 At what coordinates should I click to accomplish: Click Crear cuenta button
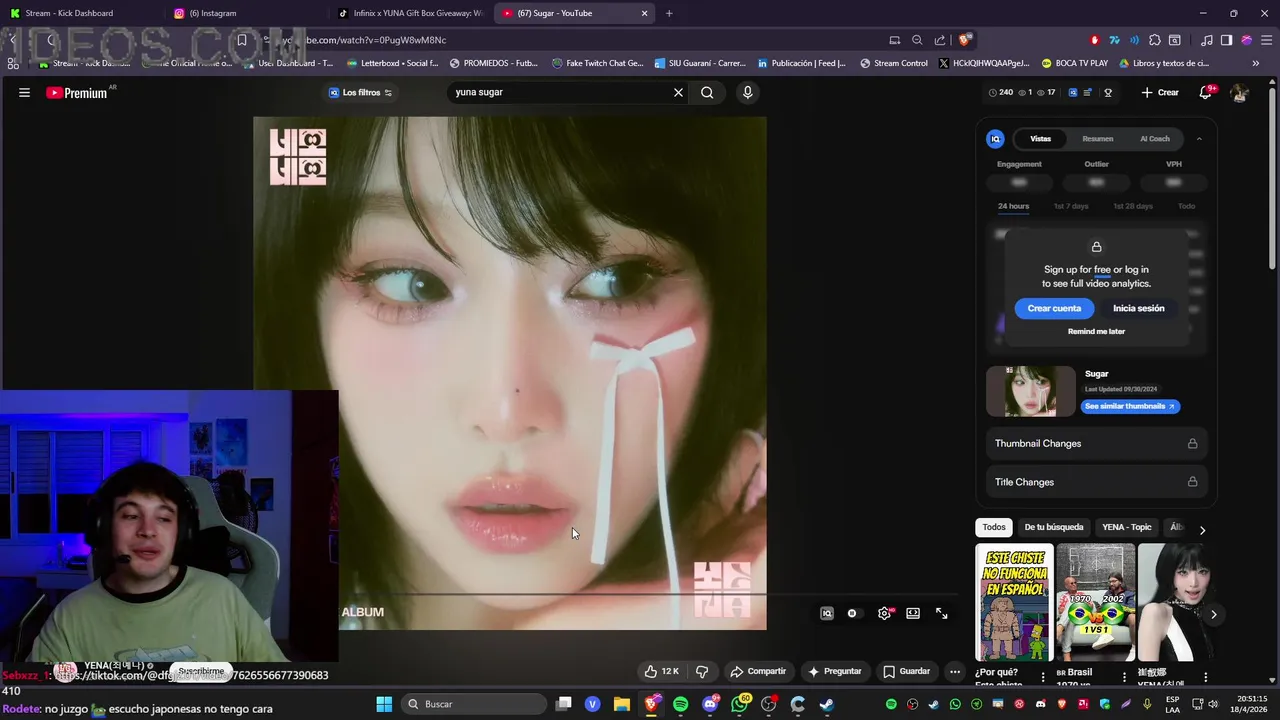point(1054,308)
